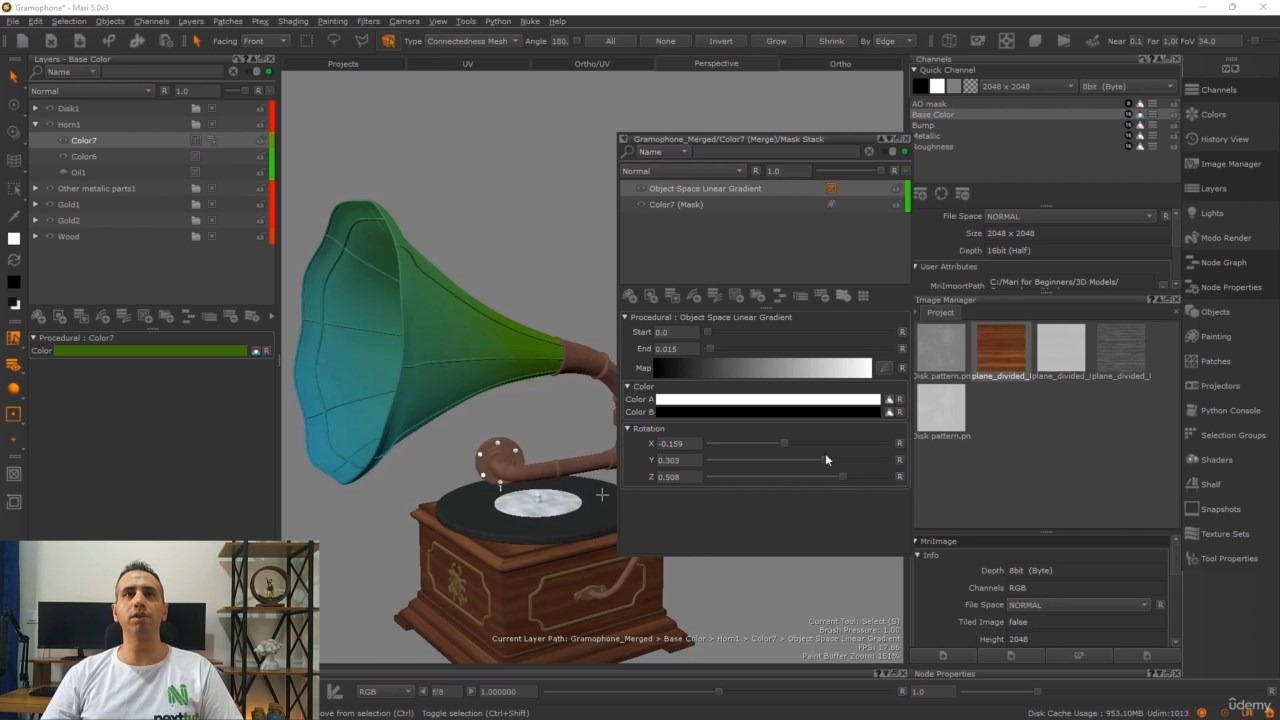Open the Shading menu
This screenshot has height=720, width=1280.
[x=293, y=21]
